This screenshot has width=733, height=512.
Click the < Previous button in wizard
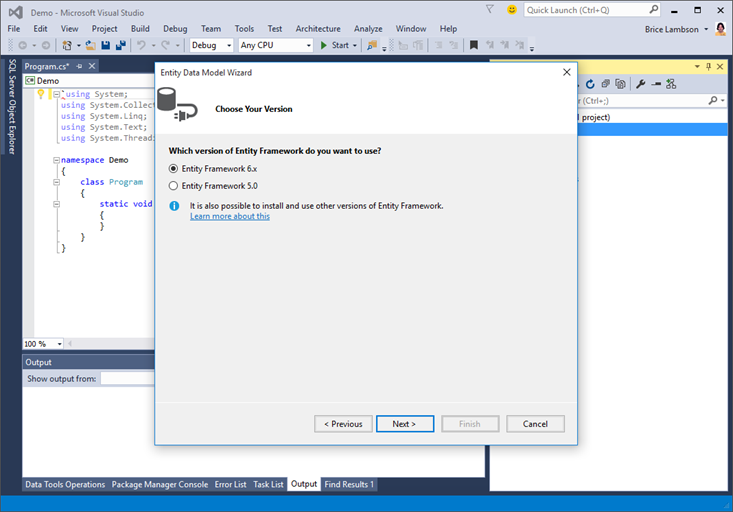click(343, 424)
